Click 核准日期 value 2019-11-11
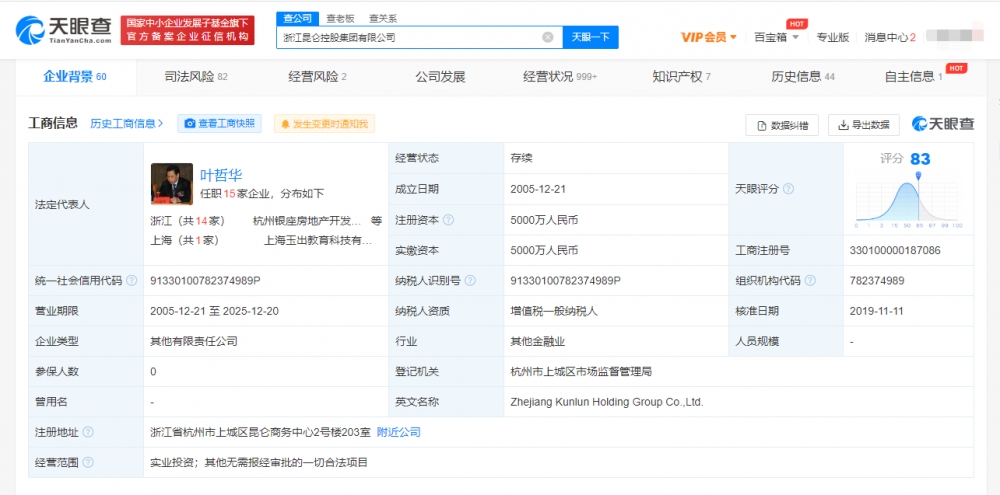This screenshot has width=1000, height=495. [x=878, y=311]
